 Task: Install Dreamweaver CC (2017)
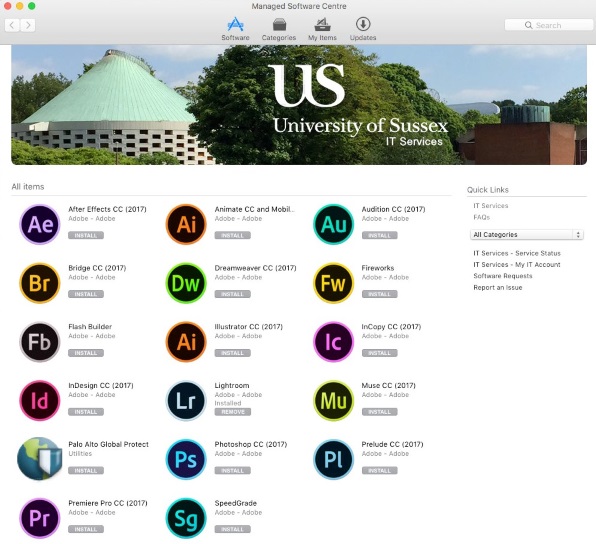tap(233, 294)
